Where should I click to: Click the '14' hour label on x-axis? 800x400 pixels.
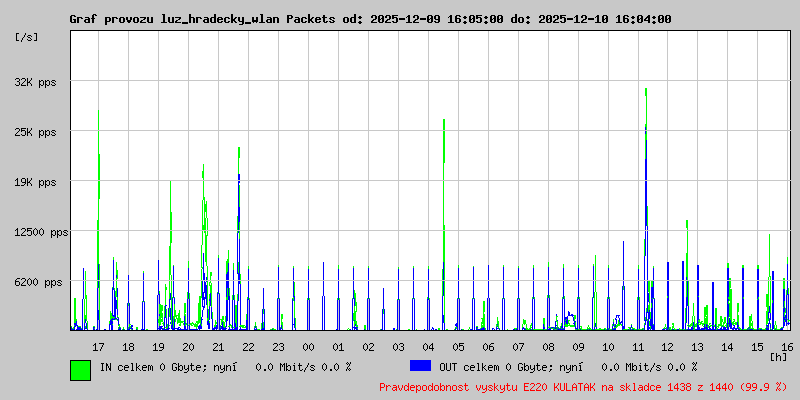pyautogui.click(x=728, y=347)
